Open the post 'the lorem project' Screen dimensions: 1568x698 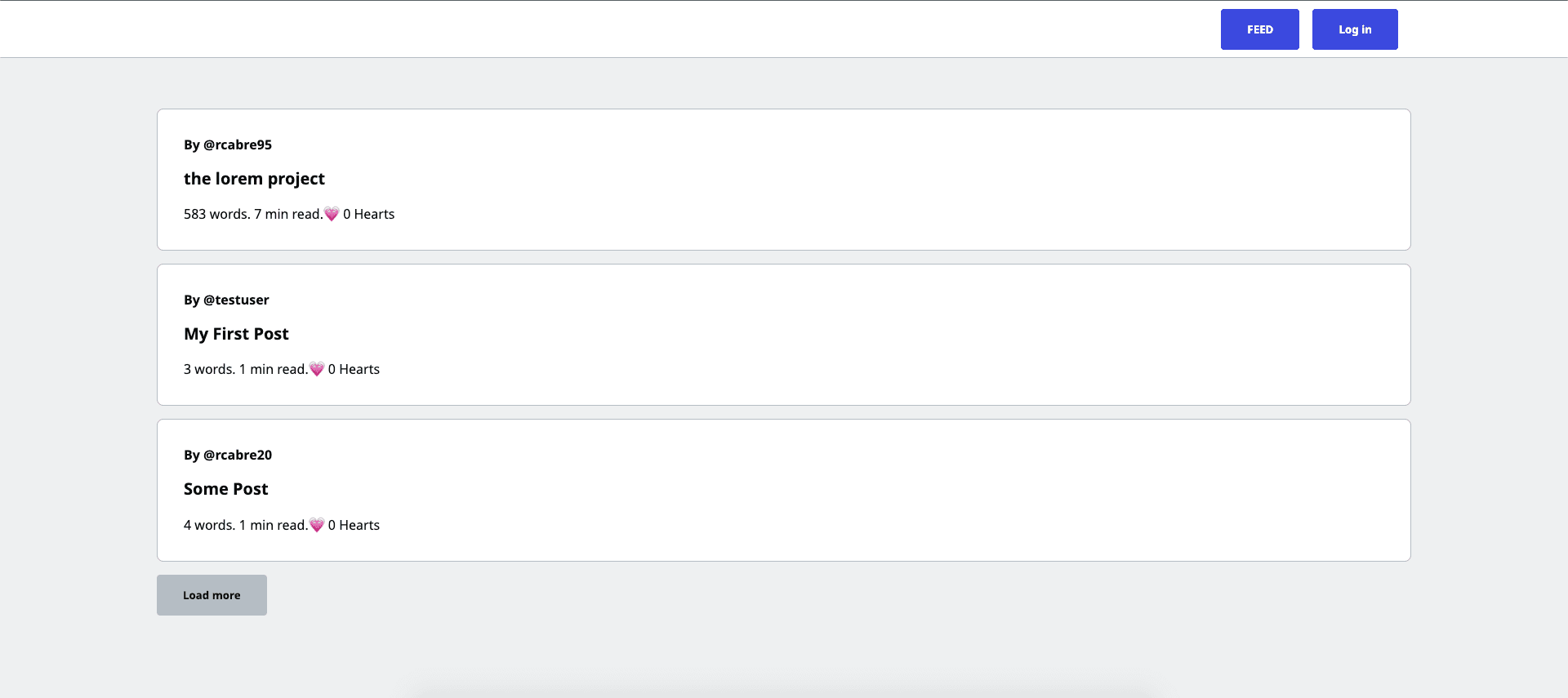pos(254,178)
